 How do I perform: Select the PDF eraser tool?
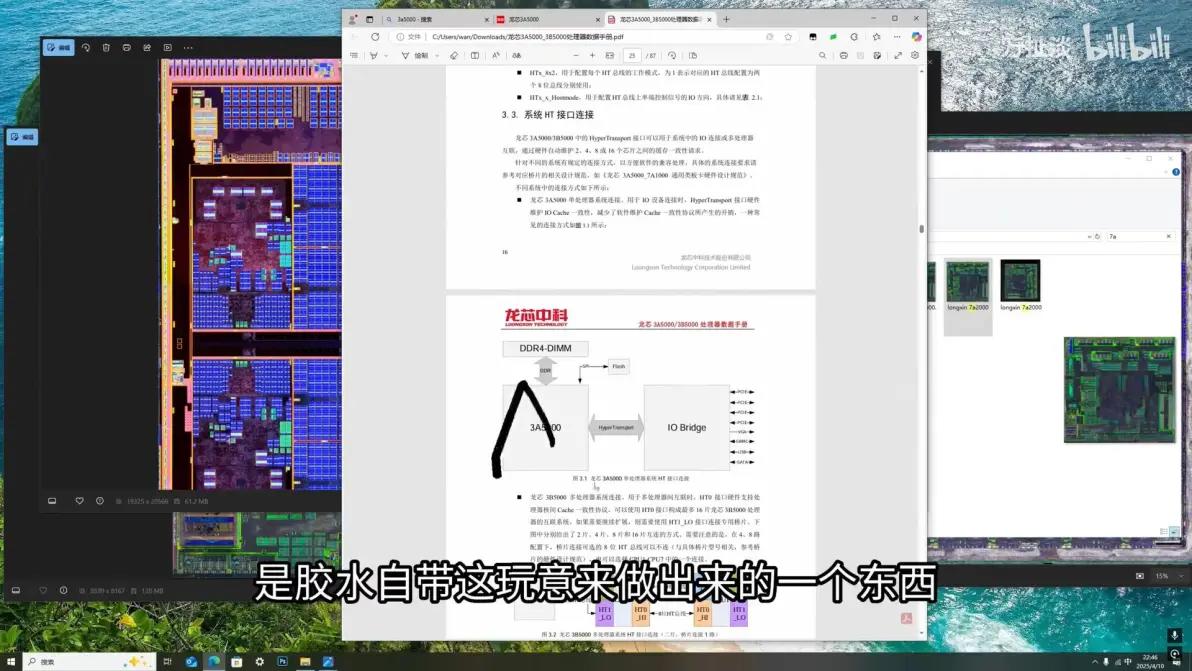454,55
